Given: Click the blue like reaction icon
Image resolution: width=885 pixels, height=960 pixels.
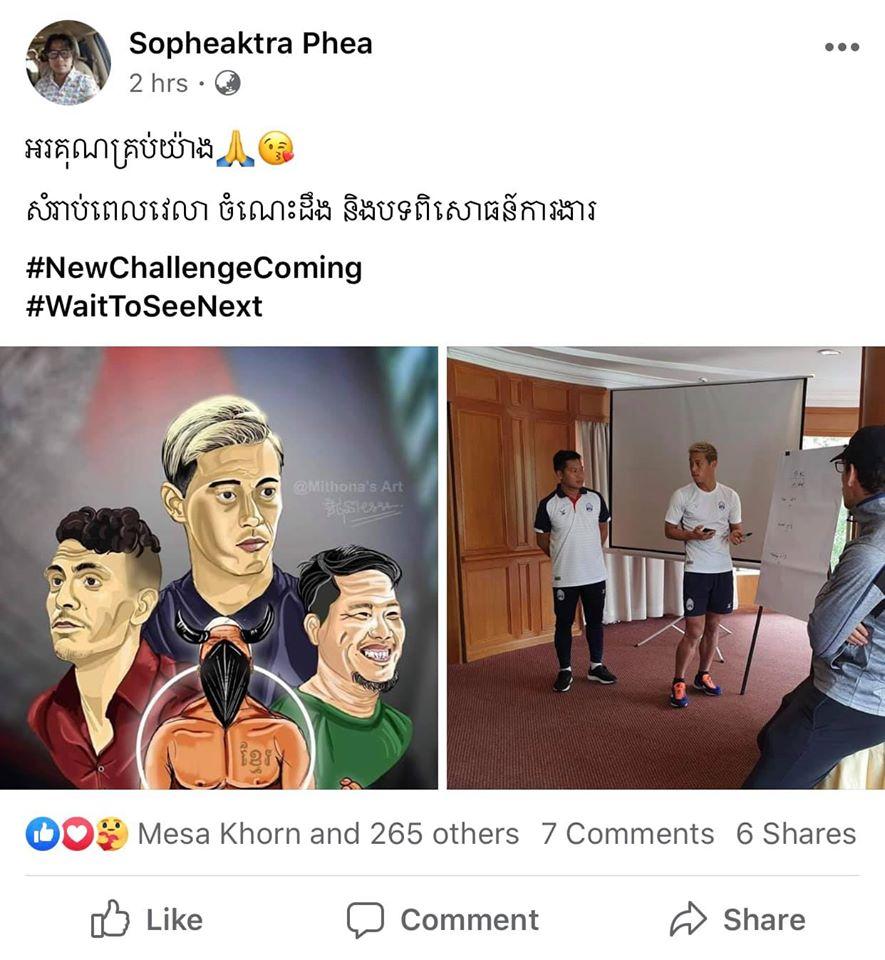Looking at the screenshot, I should [43, 834].
